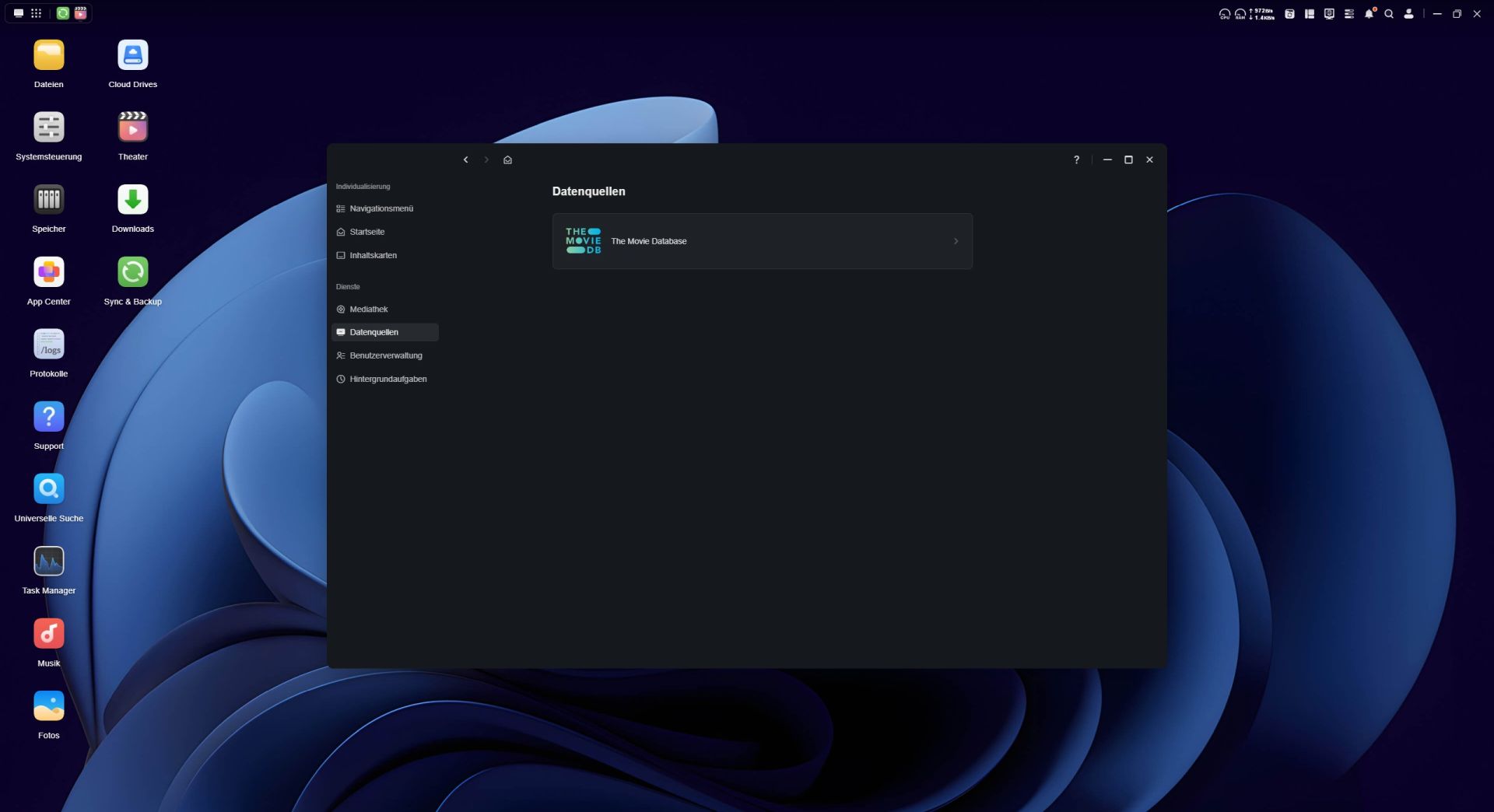The width and height of the screenshot is (1494, 812).
Task: Select Startseite in the sidebar
Action: (366, 232)
